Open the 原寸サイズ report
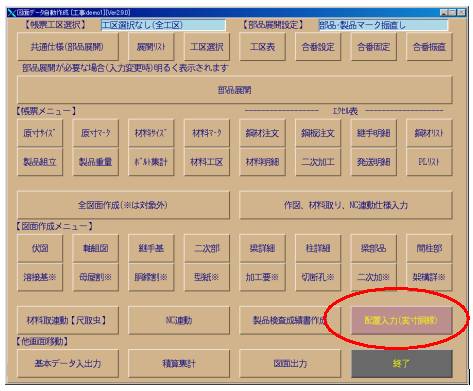The image size is (473, 391). click(x=40, y=133)
